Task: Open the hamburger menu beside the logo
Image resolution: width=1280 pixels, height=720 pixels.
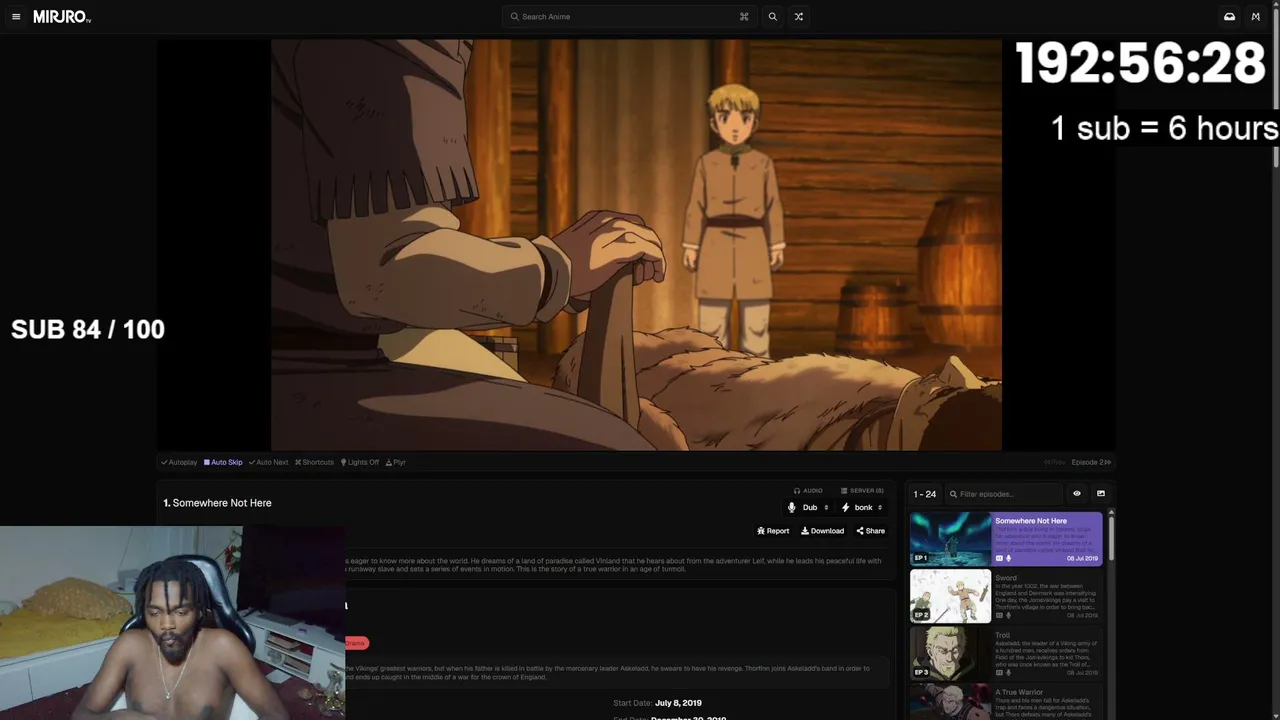Action: pyautogui.click(x=16, y=17)
